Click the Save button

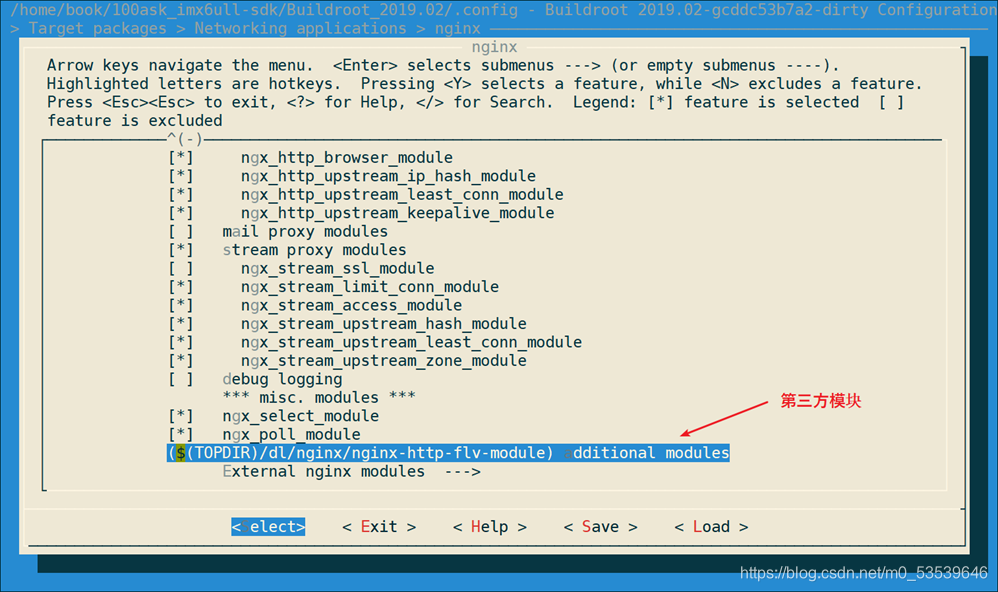pyautogui.click(x=600, y=526)
